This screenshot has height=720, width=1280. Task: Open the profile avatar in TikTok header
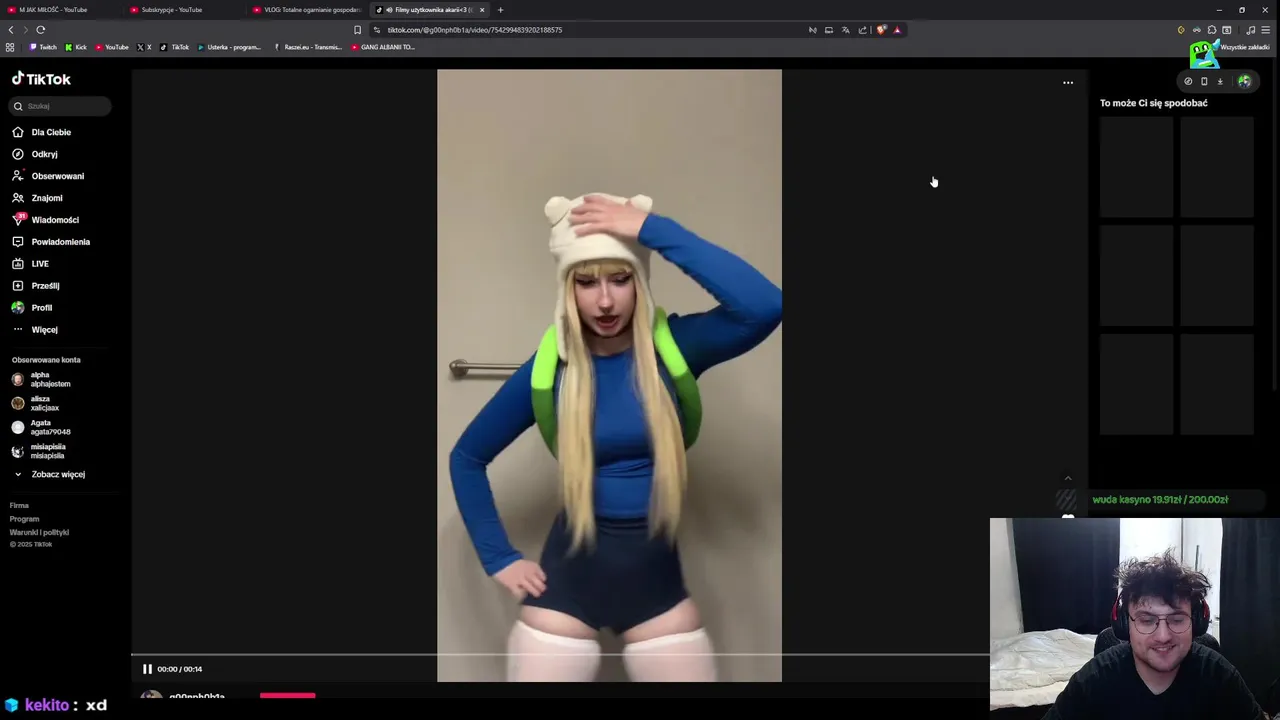(x=1244, y=82)
